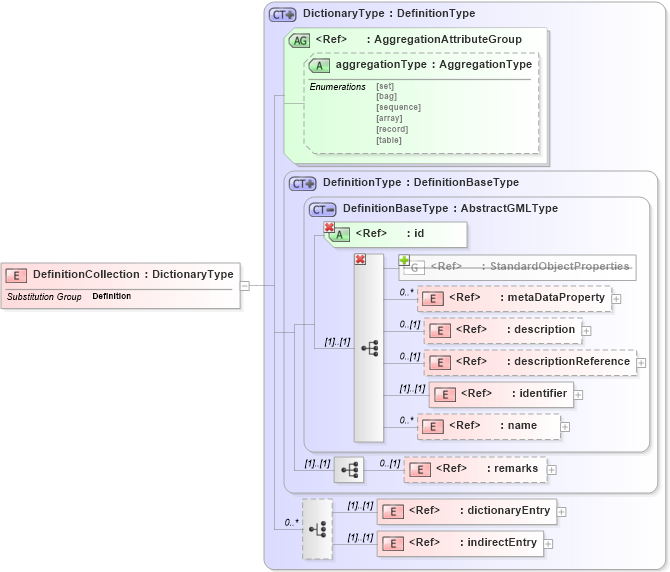Click the [array] enumeration value
The image size is (670, 572).
pyautogui.click(x=389, y=118)
